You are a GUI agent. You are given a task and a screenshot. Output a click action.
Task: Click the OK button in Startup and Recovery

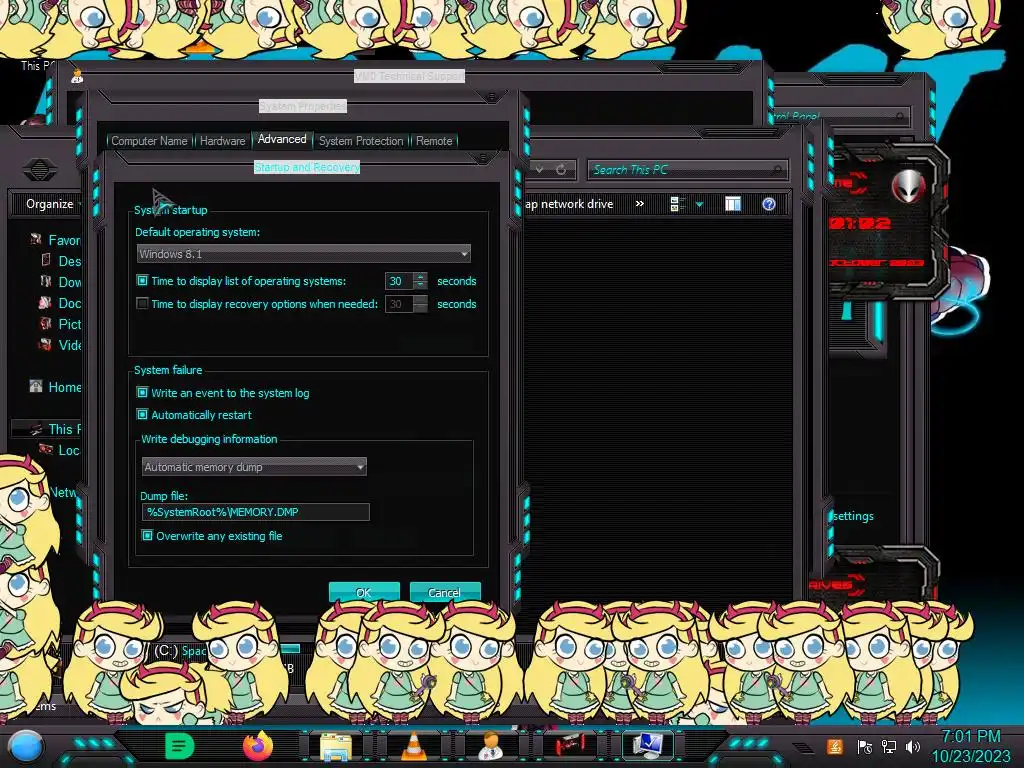point(364,592)
